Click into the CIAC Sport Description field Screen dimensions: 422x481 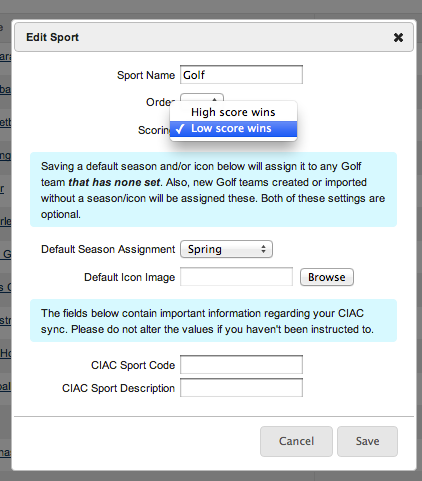241,388
